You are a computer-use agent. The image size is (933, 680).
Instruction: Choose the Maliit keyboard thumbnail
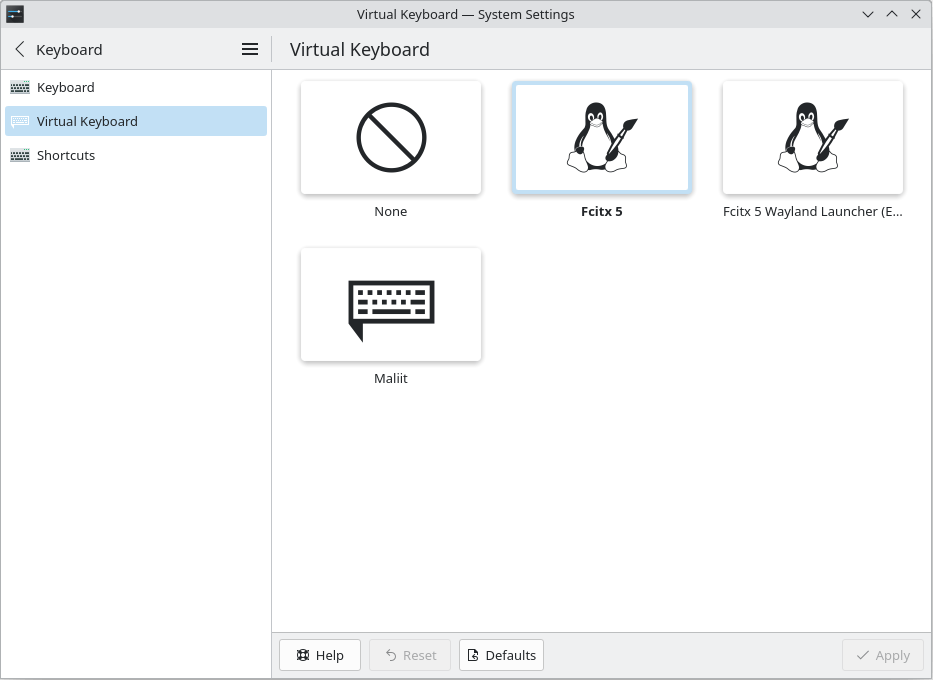tap(391, 305)
